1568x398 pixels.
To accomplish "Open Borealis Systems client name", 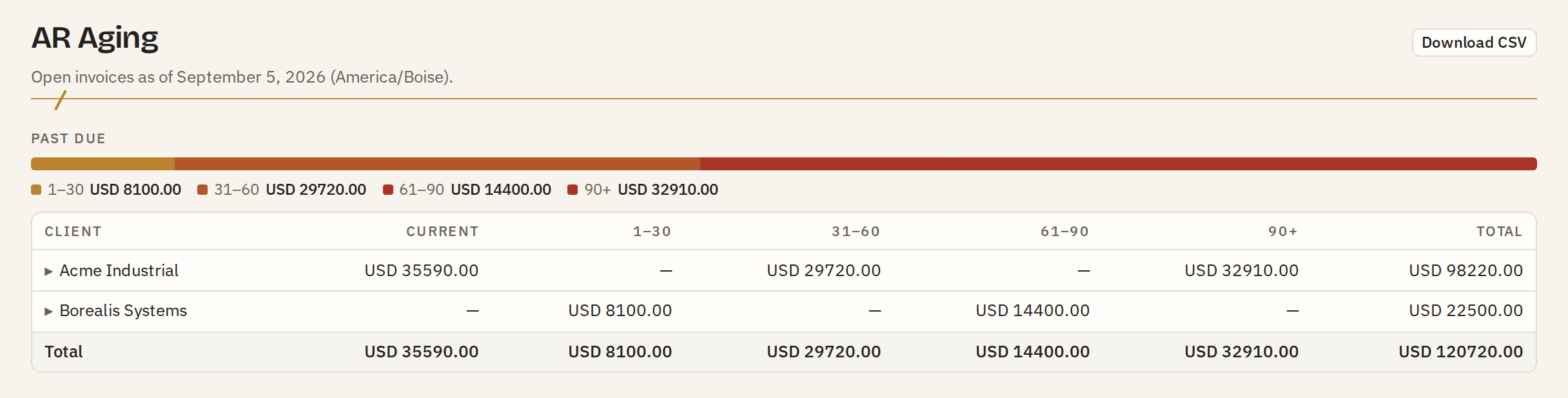I will point(123,310).
